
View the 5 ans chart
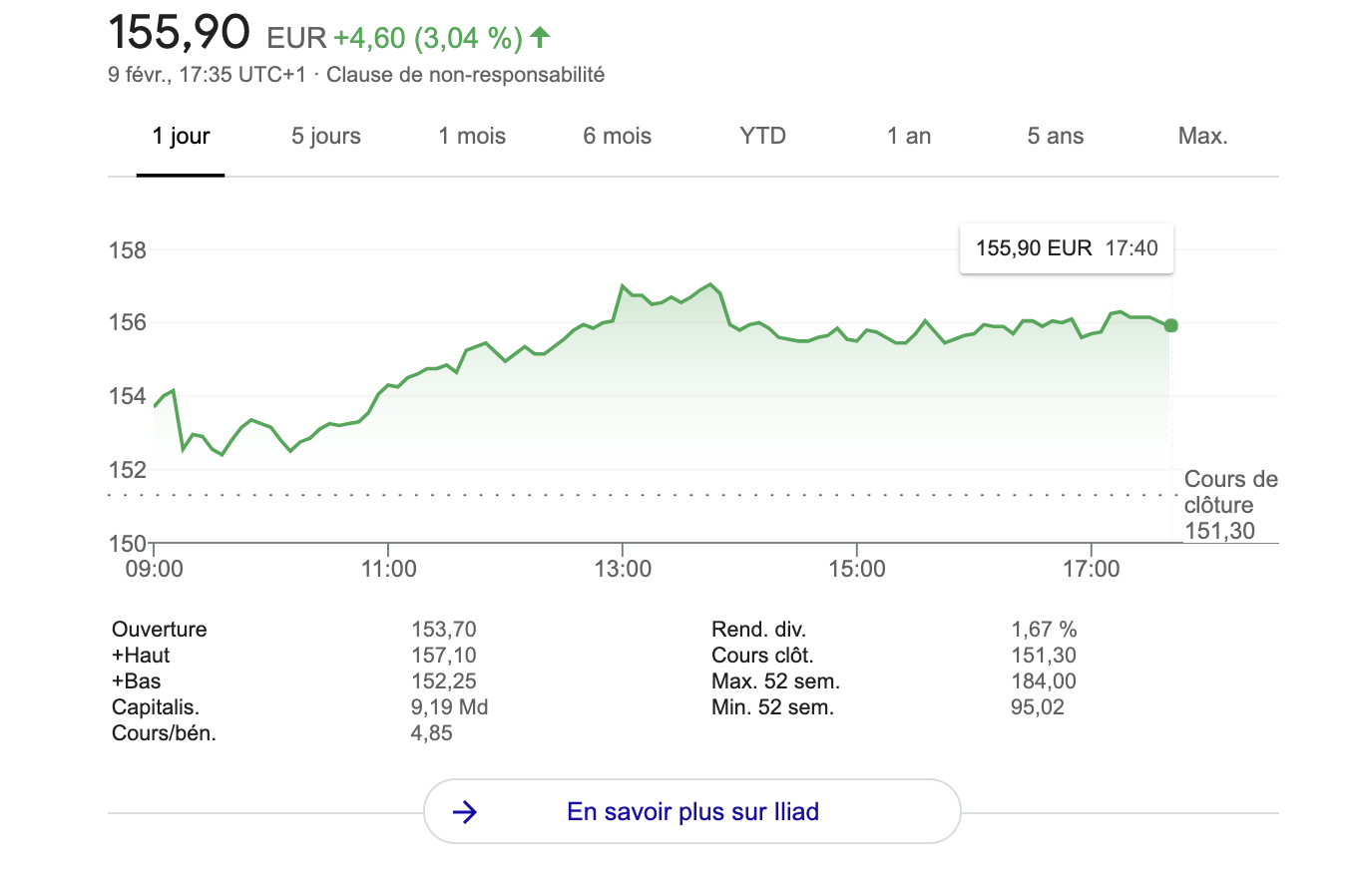click(x=1055, y=137)
